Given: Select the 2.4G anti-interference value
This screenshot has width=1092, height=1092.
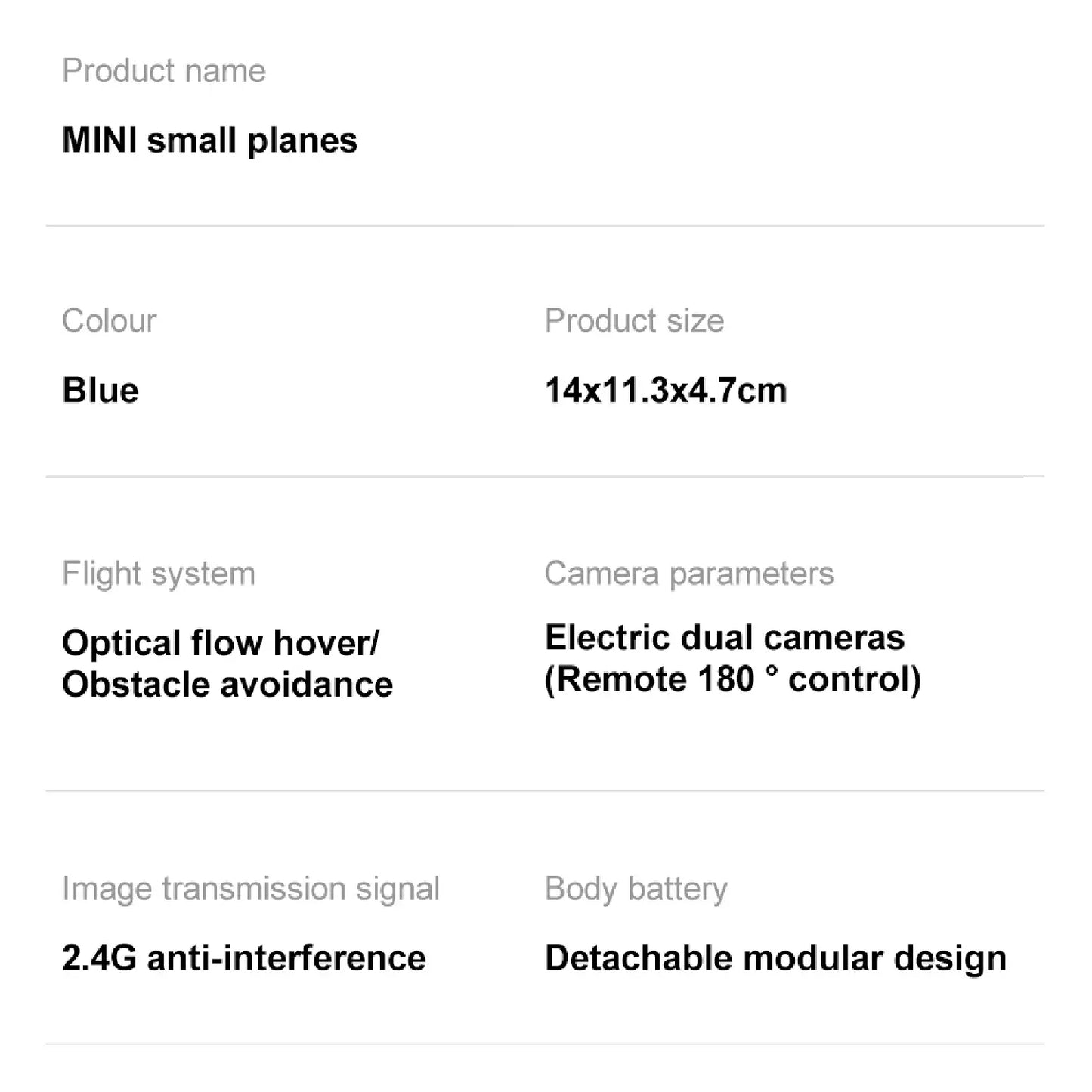Looking at the screenshot, I should pos(243,958).
